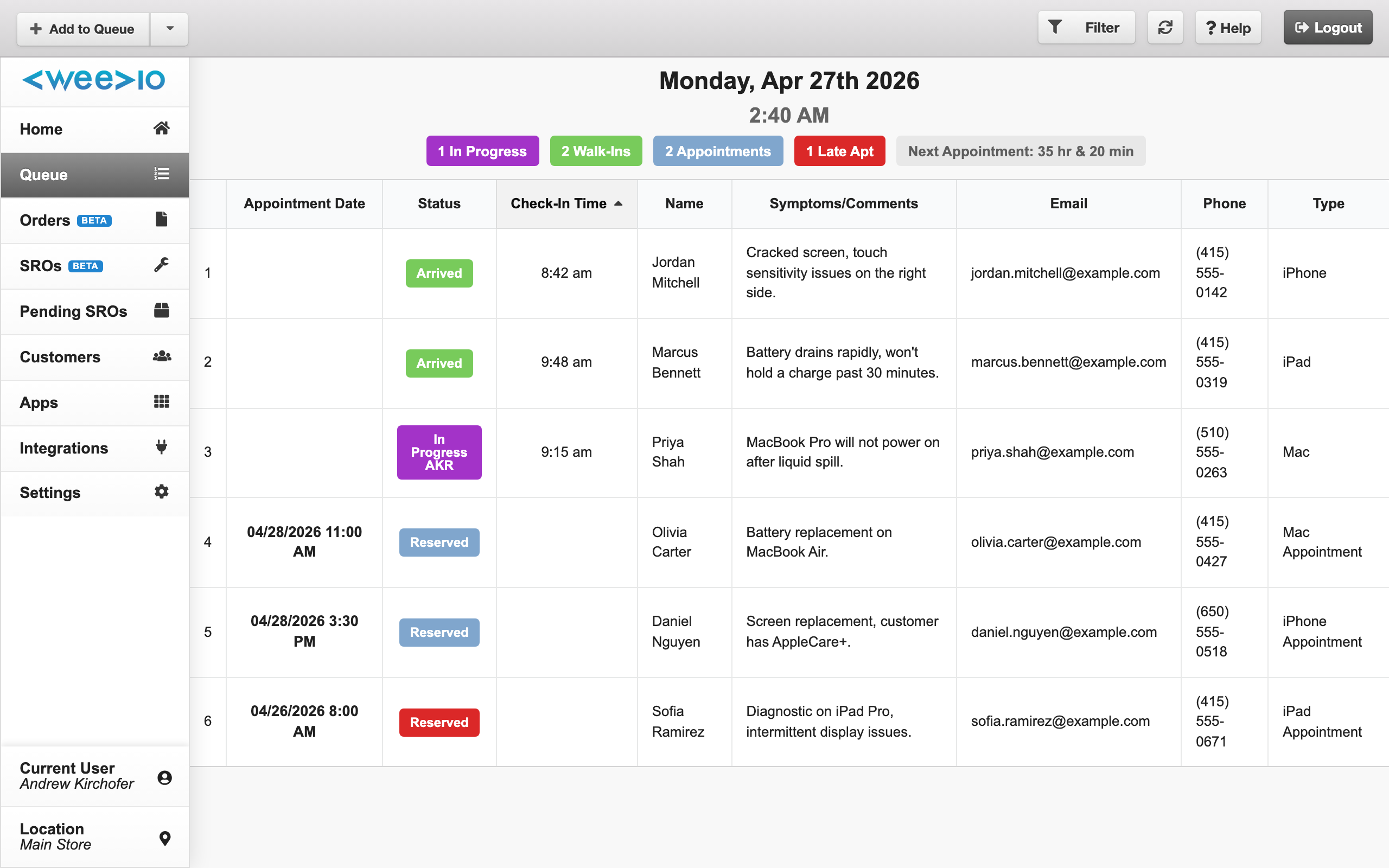1389x868 pixels.
Task: Click the Status column header
Action: [x=439, y=204]
